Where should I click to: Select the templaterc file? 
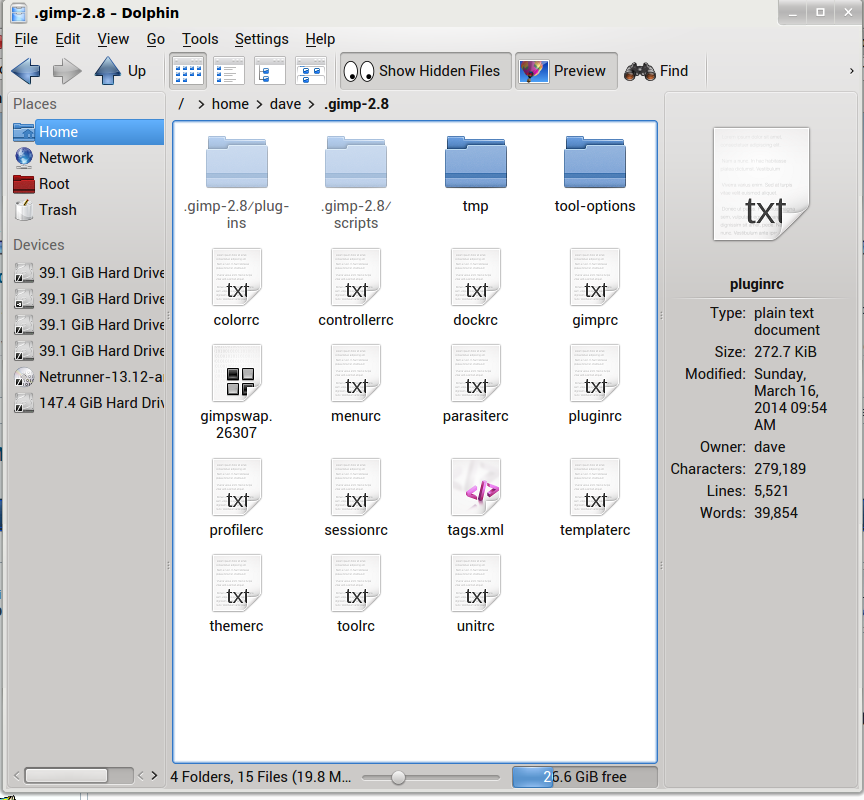coord(595,498)
